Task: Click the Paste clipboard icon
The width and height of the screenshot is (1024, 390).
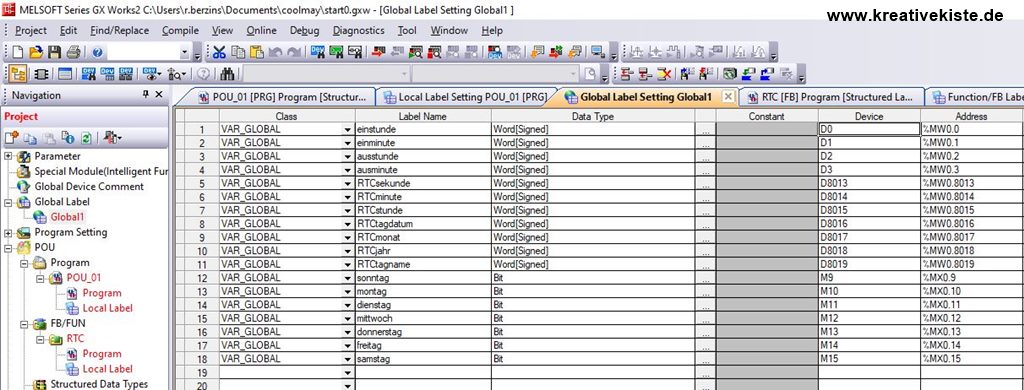Action: 257,52
